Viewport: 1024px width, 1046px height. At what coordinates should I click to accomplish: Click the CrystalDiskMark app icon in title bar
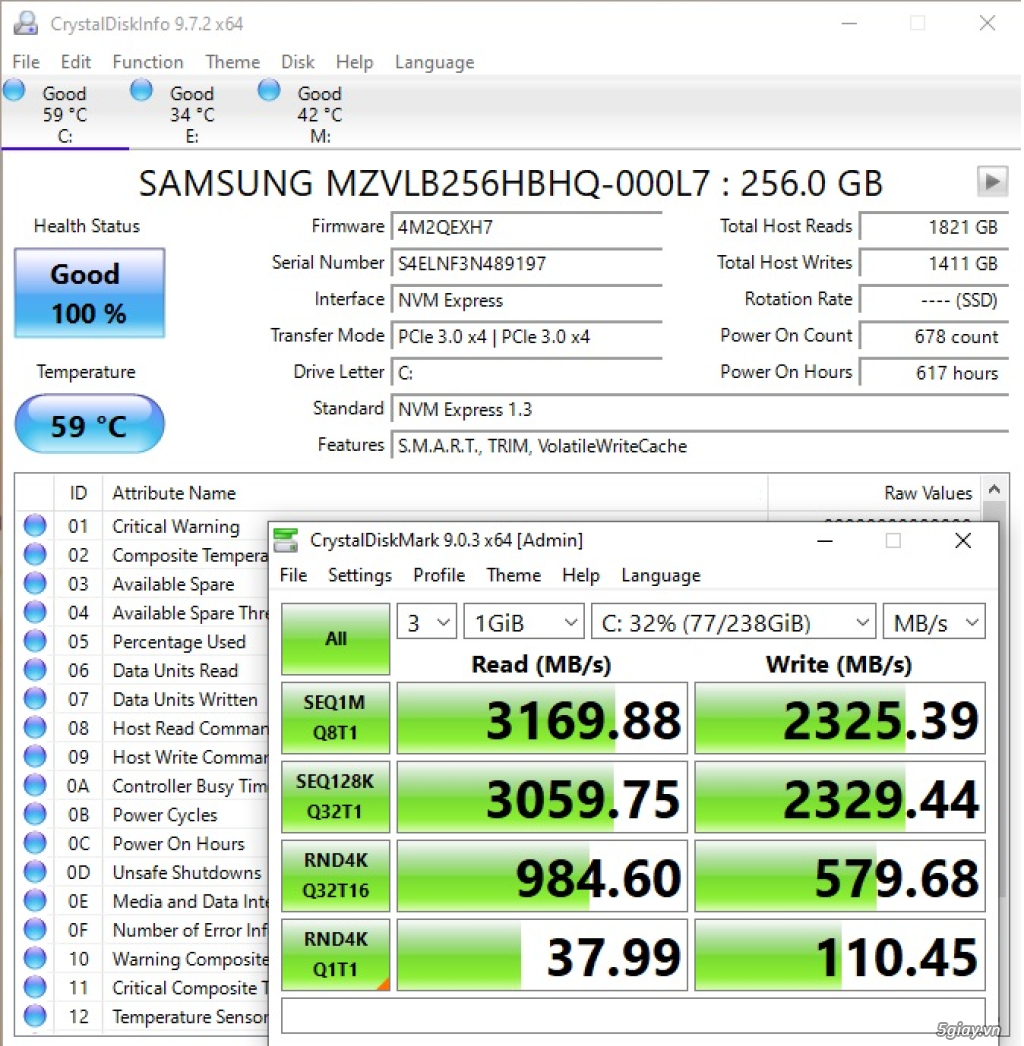286,540
